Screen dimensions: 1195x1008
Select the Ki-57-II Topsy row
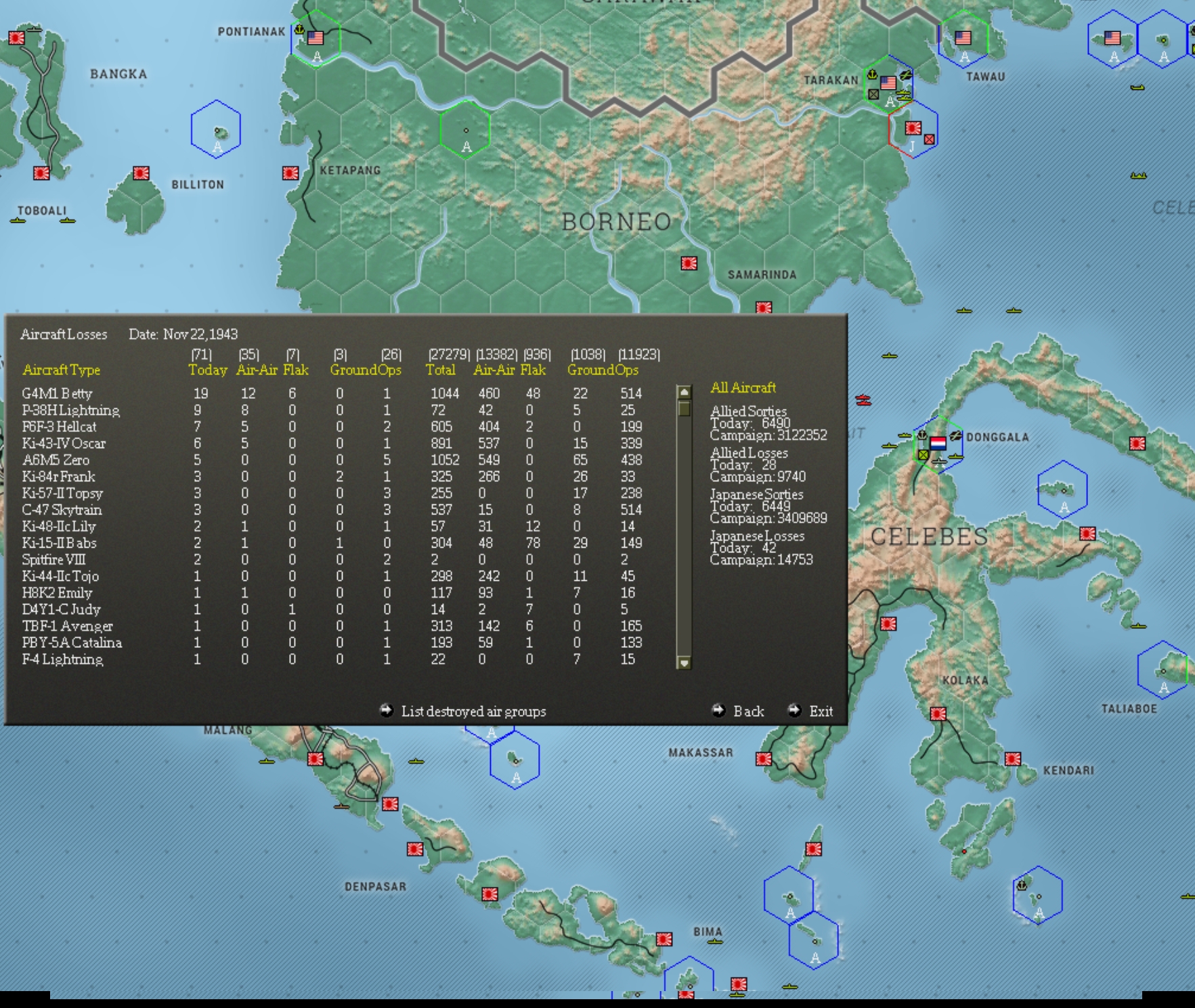click(x=332, y=493)
